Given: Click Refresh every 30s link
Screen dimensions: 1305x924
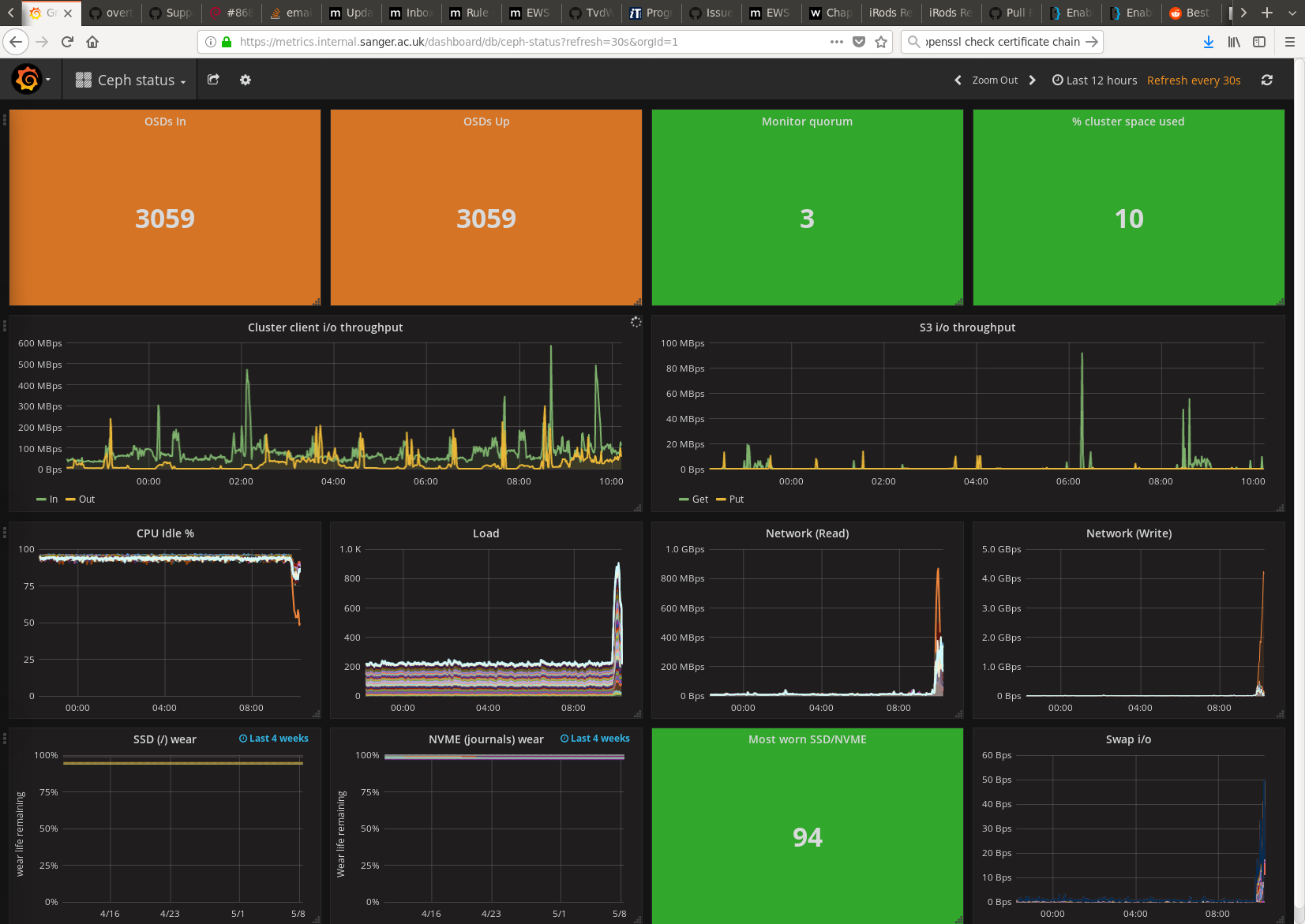Looking at the screenshot, I should pyautogui.click(x=1193, y=80).
